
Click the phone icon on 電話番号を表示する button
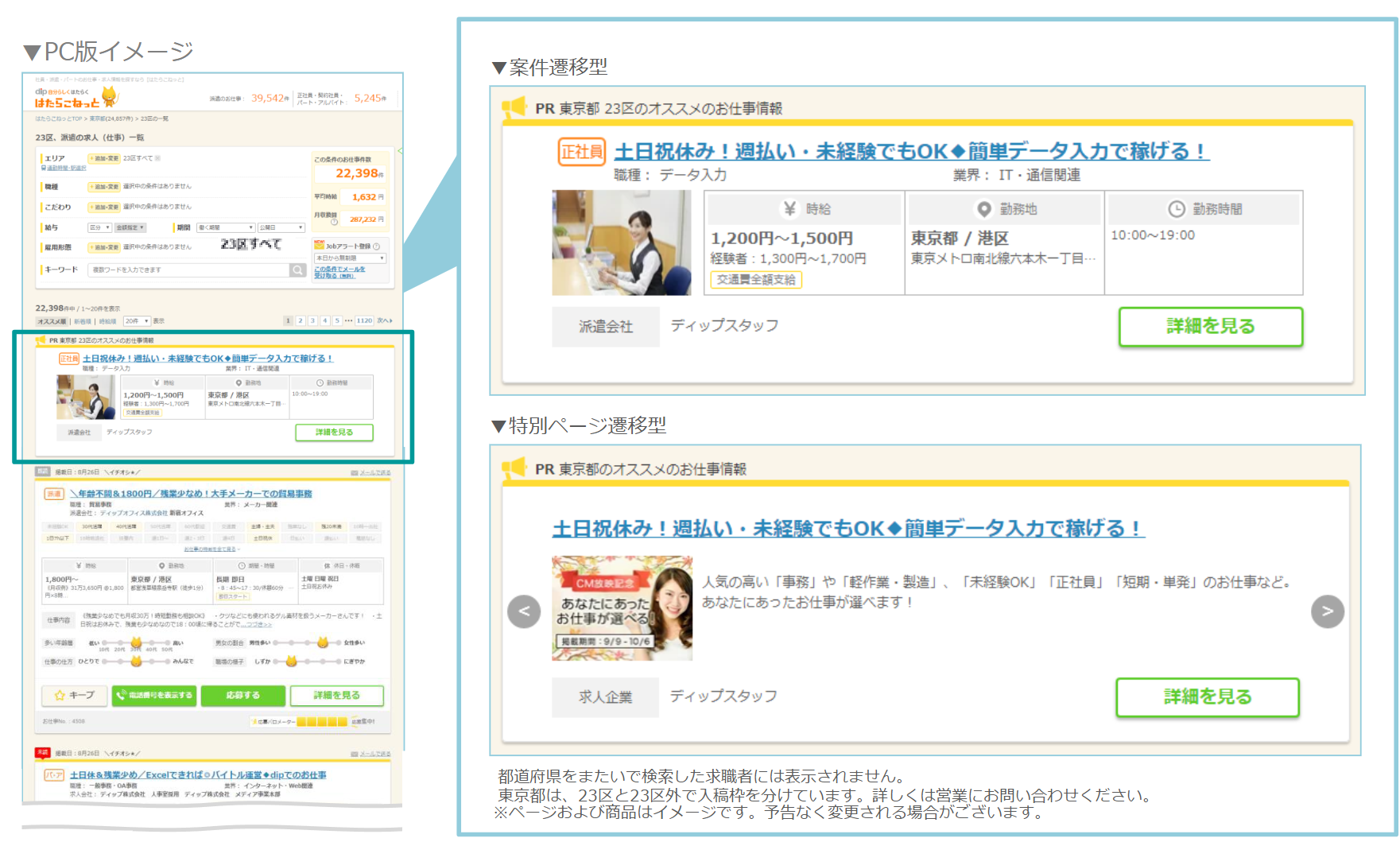tap(121, 695)
